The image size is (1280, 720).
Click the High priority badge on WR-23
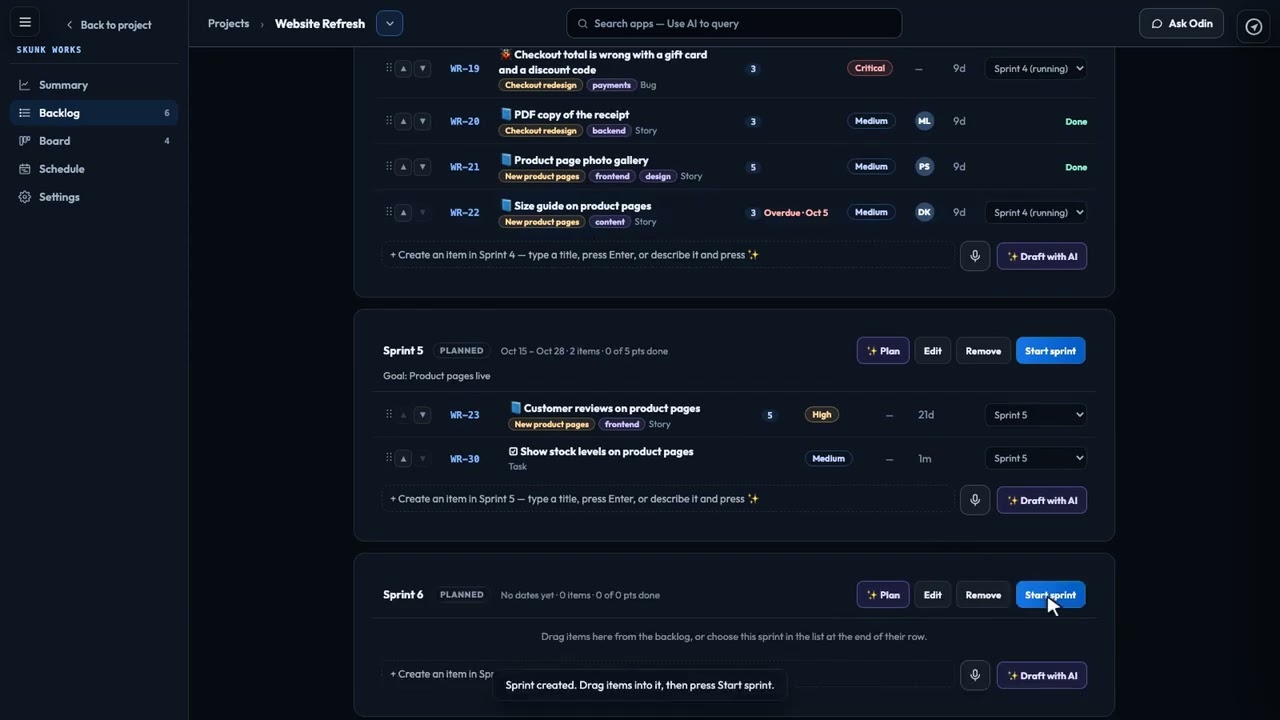click(x=821, y=415)
